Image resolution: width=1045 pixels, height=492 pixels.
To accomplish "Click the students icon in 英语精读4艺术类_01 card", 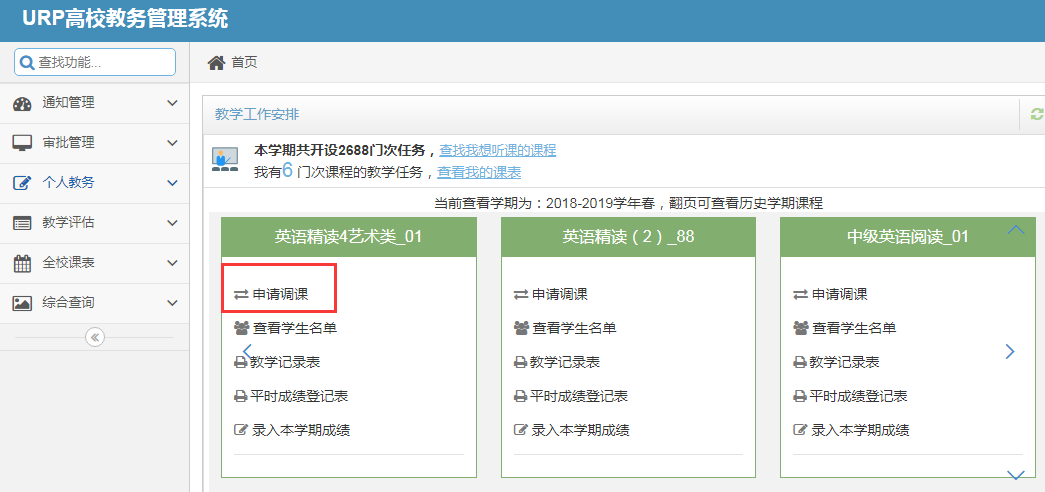I will tap(241, 328).
